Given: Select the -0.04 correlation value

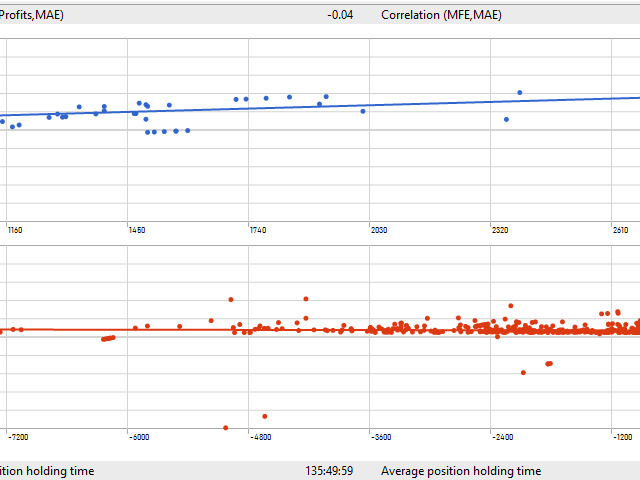Looking at the screenshot, I should (340, 15).
